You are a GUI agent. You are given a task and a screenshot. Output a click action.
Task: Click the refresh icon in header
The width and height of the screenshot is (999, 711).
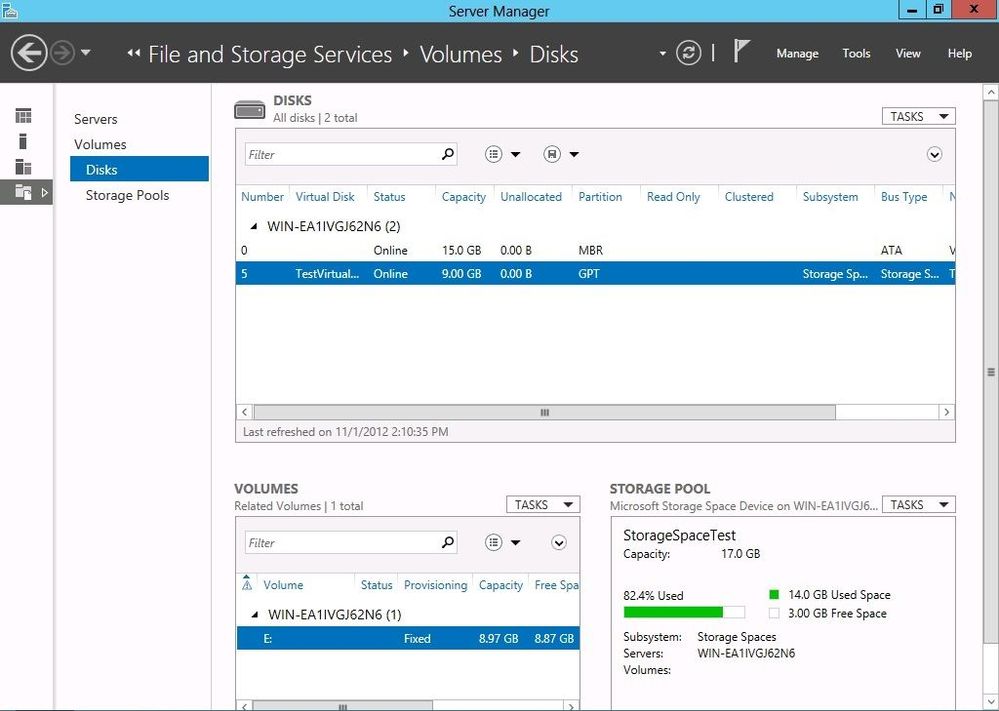(688, 53)
